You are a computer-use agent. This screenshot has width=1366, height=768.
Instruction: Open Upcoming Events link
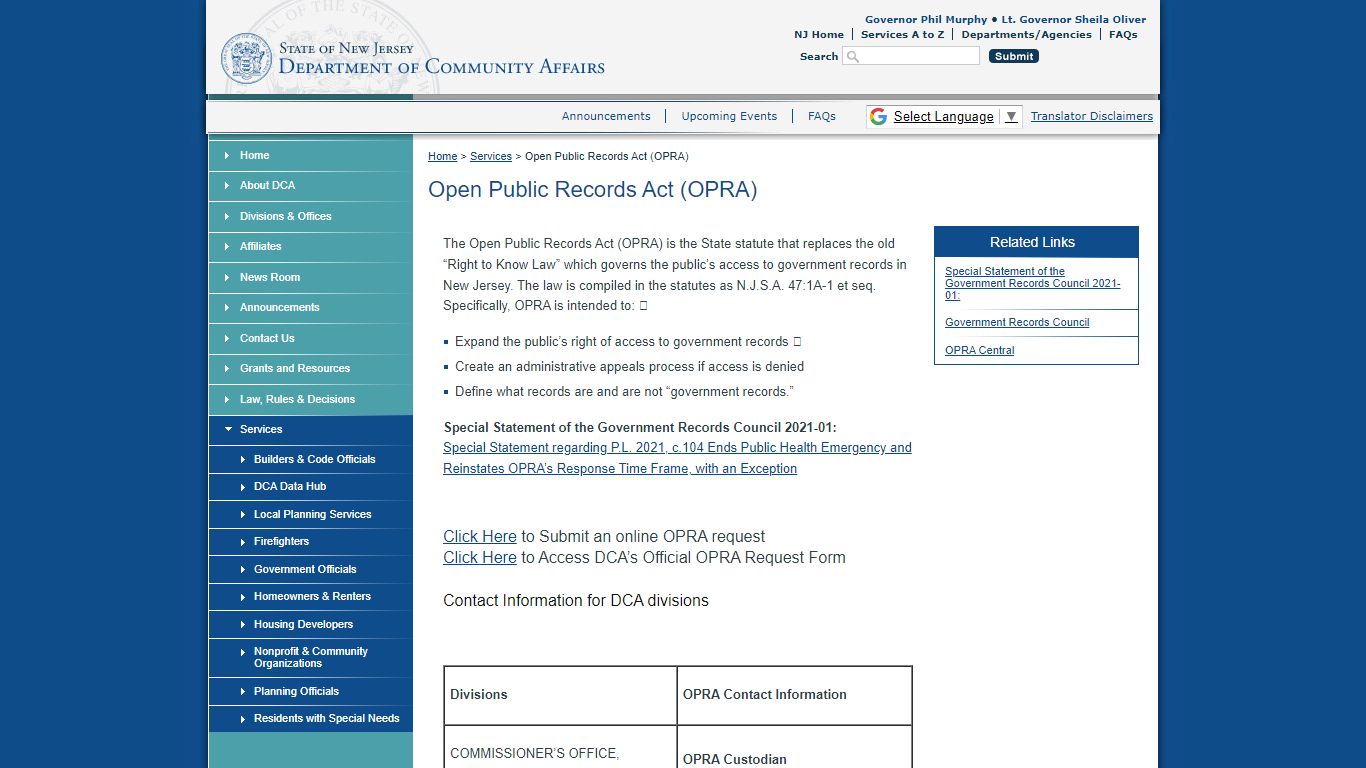(729, 116)
